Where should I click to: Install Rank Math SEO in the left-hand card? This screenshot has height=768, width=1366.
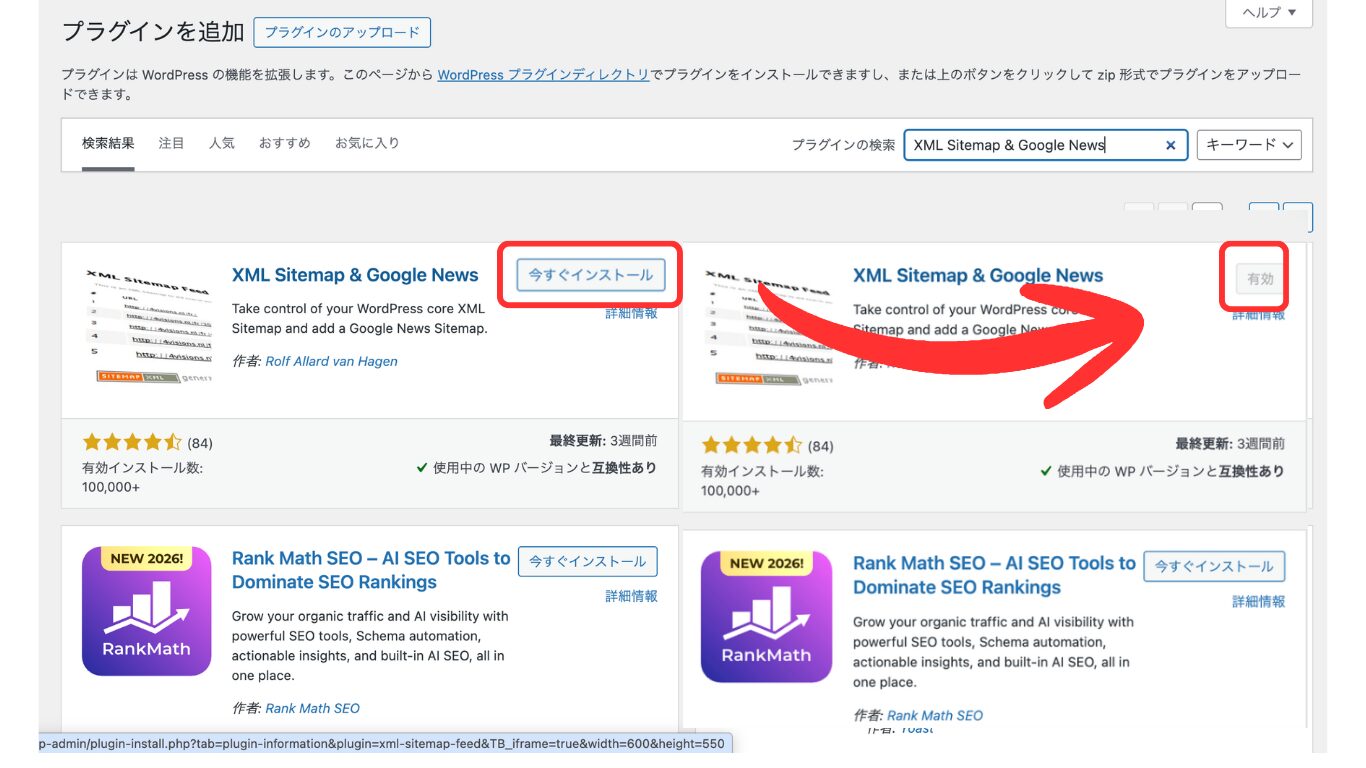coord(588,561)
